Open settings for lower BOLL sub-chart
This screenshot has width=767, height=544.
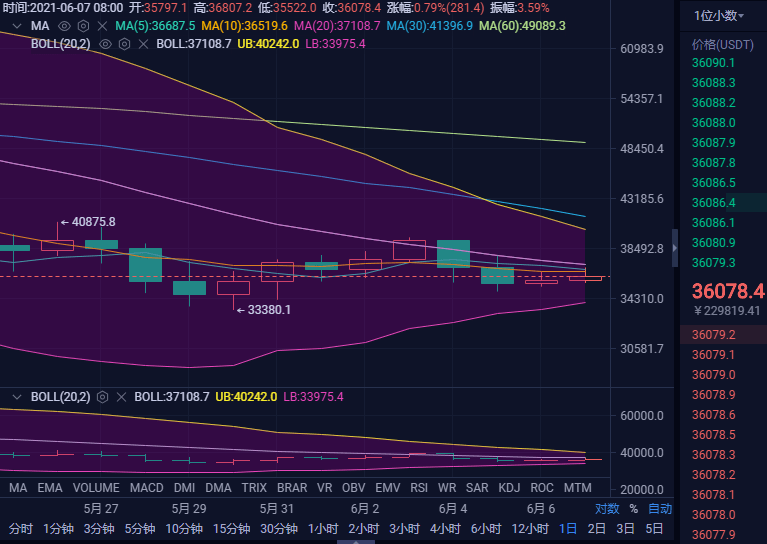tap(103, 397)
